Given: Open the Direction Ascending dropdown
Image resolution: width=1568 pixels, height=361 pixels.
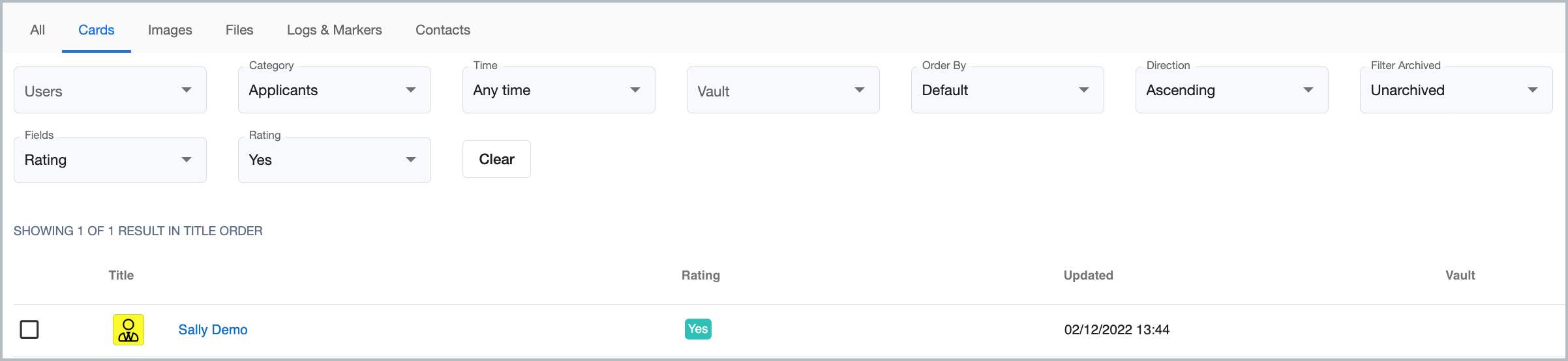Looking at the screenshot, I should tap(1232, 90).
